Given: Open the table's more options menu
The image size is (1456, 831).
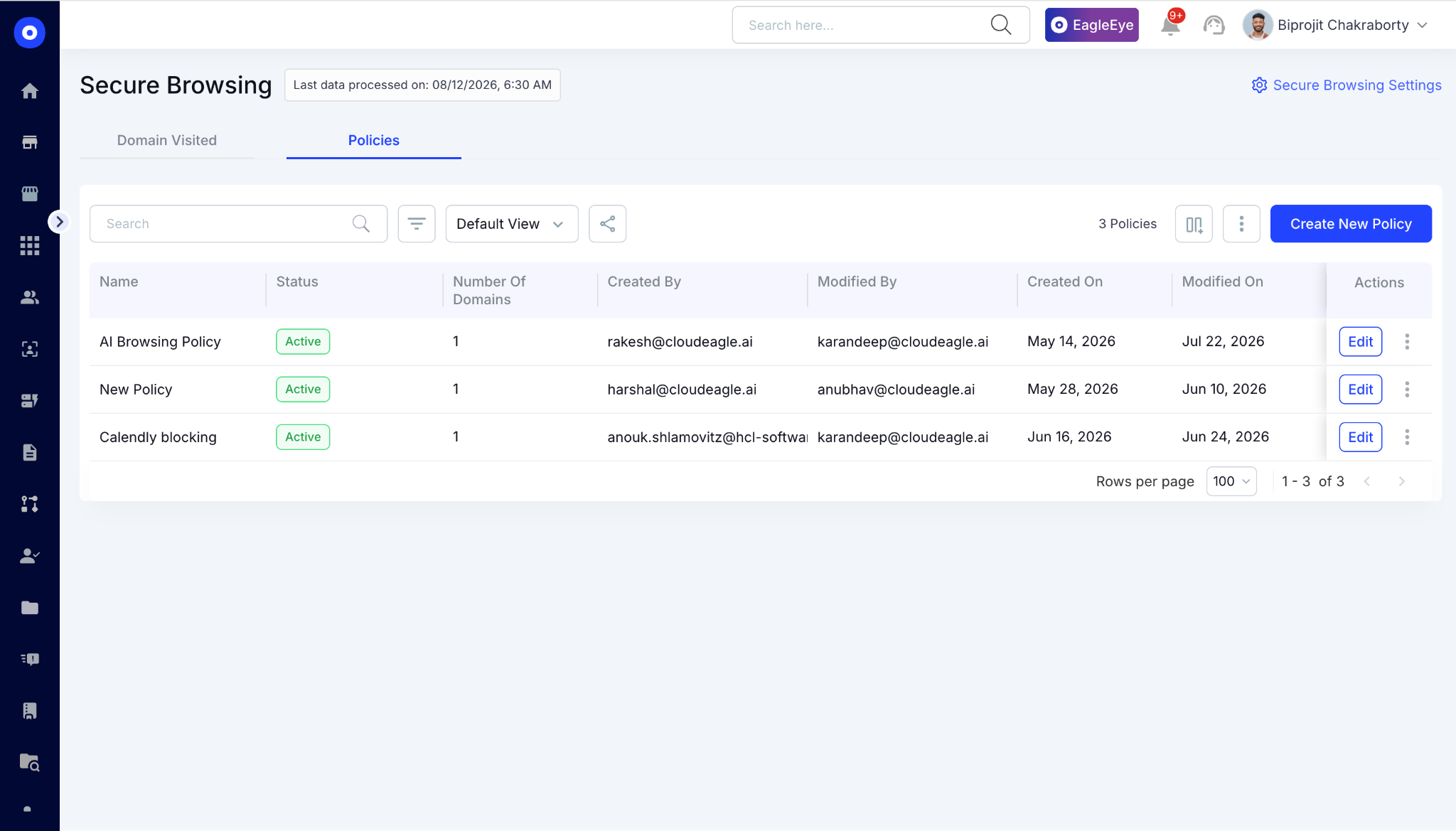Looking at the screenshot, I should click(1241, 224).
